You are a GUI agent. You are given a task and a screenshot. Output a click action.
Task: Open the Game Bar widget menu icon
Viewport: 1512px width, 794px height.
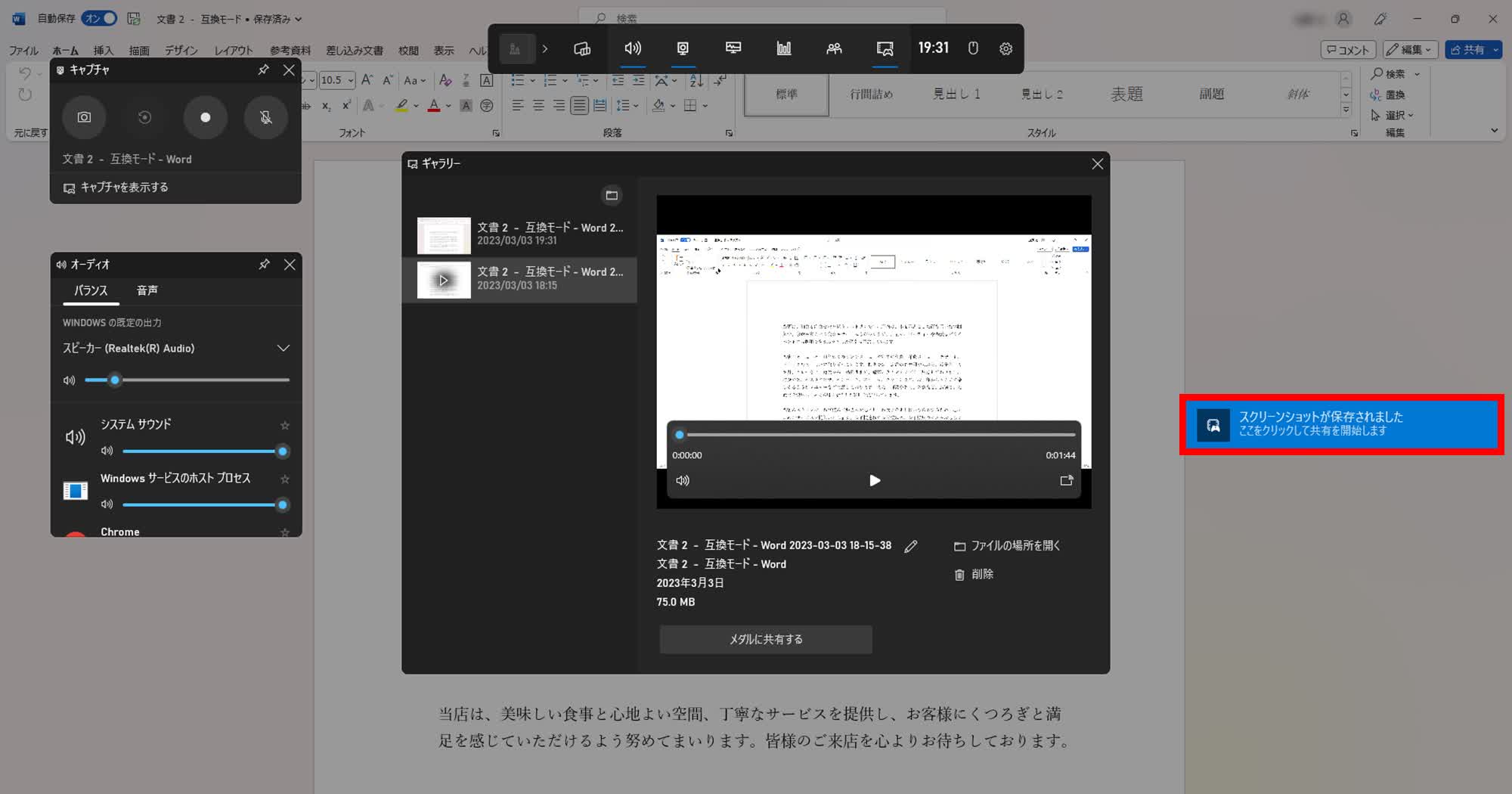point(582,48)
